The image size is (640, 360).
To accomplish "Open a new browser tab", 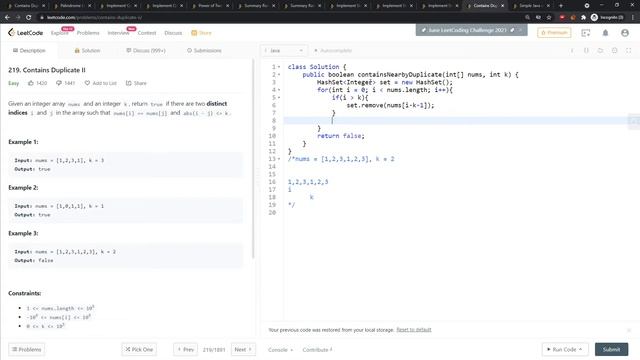I will tap(561, 6).
